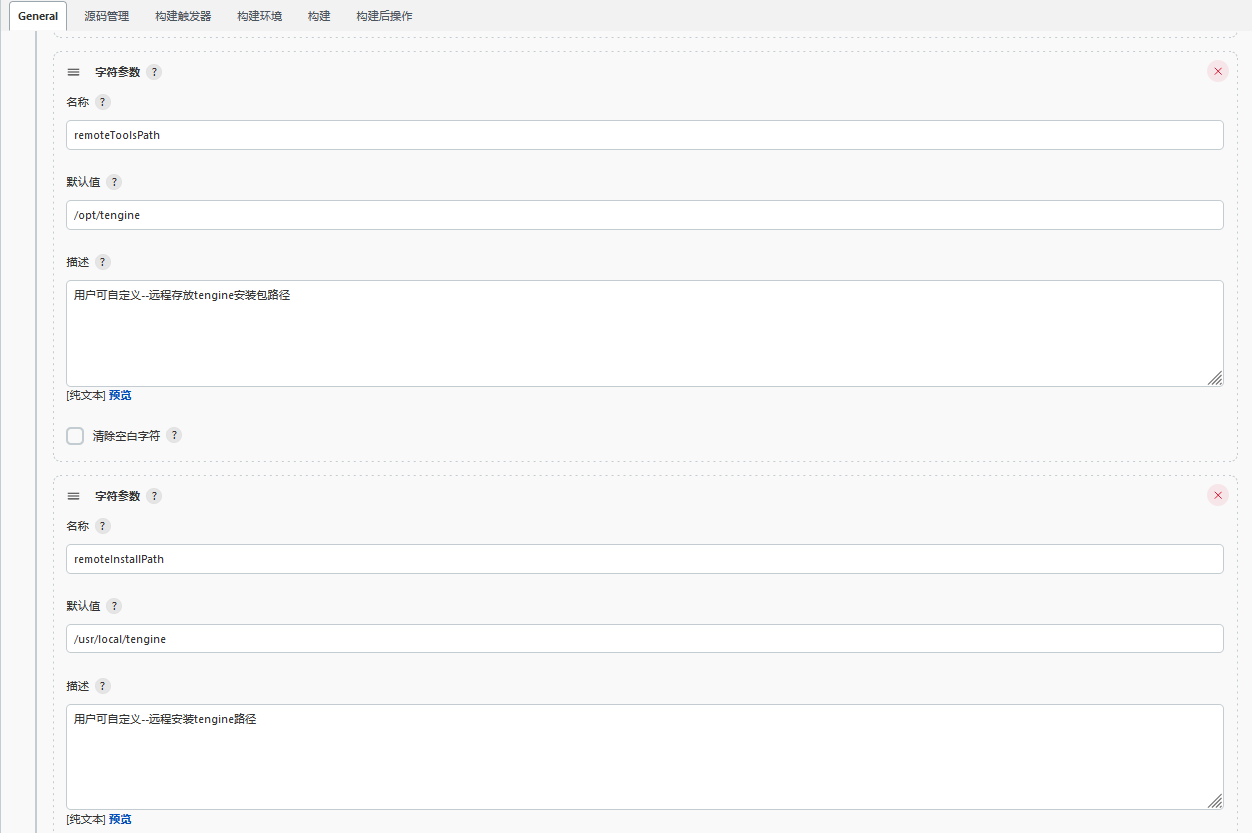Enable 清除空白字符 checkbox
1252x833 pixels.
75,436
